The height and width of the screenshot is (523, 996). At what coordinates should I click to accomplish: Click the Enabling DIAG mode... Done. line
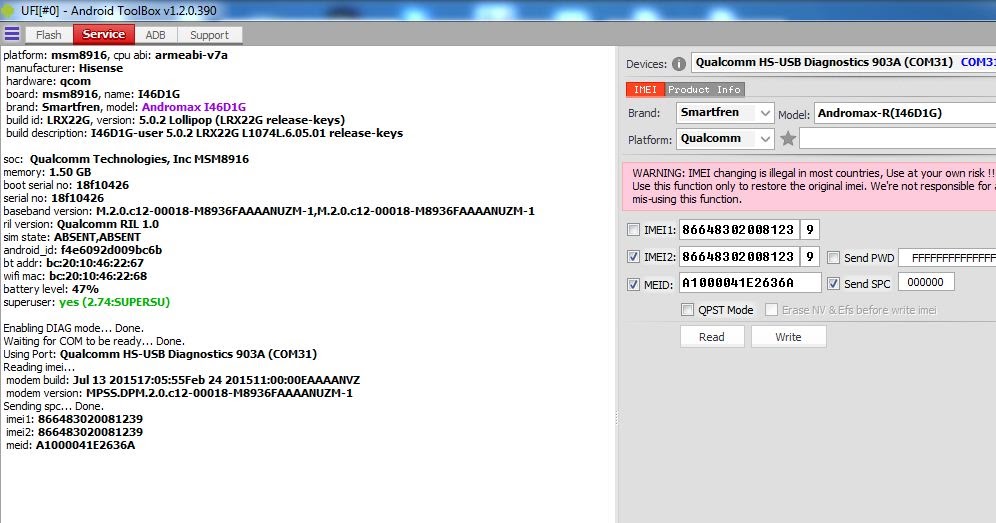74,328
